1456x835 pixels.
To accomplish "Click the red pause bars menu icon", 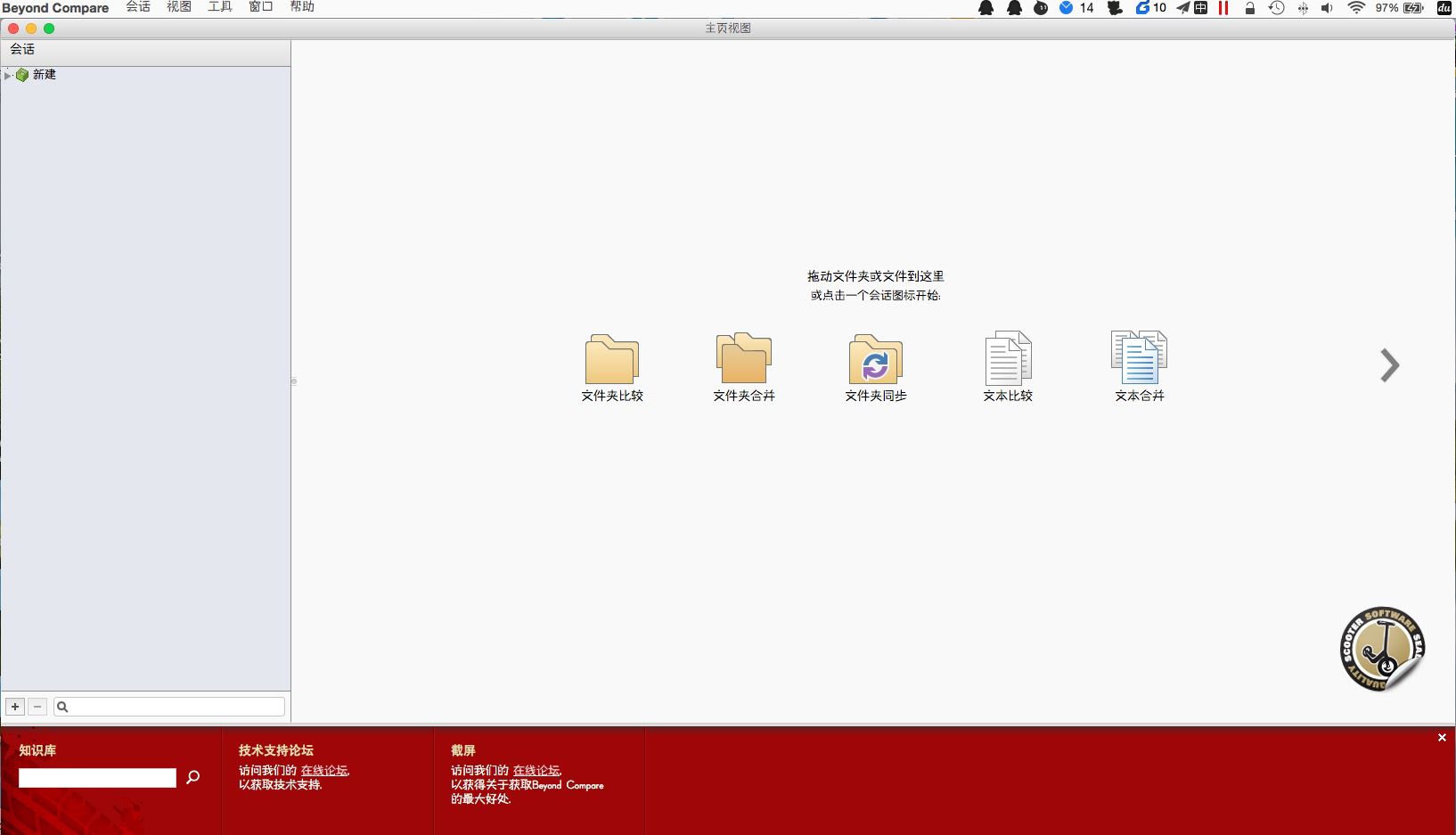I will 1223,8.
